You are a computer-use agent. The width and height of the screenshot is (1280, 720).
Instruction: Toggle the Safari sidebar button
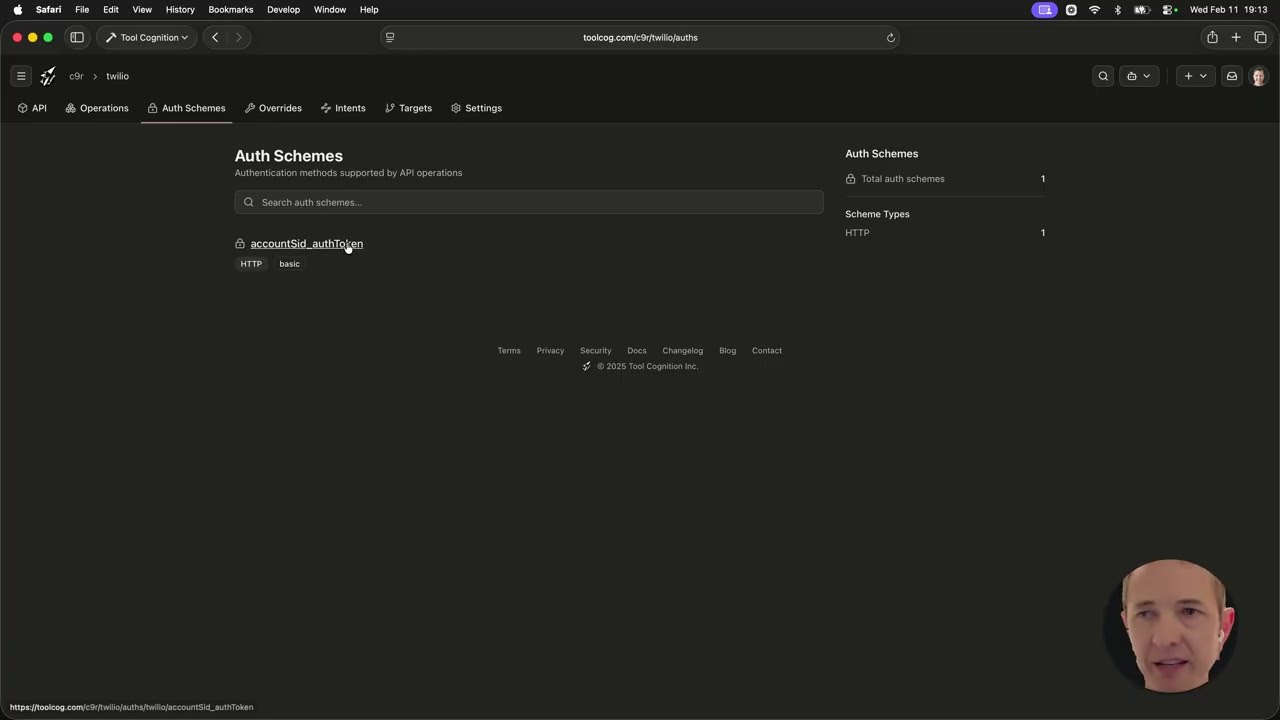coord(77,37)
